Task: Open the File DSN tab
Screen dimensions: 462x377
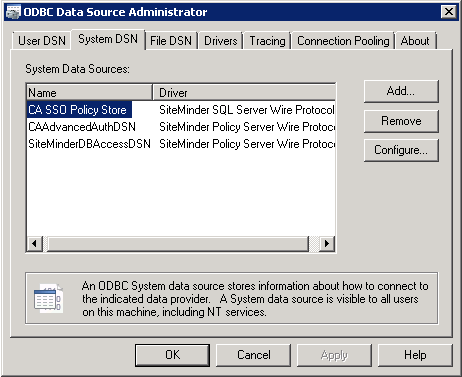Action: point(171,41)
